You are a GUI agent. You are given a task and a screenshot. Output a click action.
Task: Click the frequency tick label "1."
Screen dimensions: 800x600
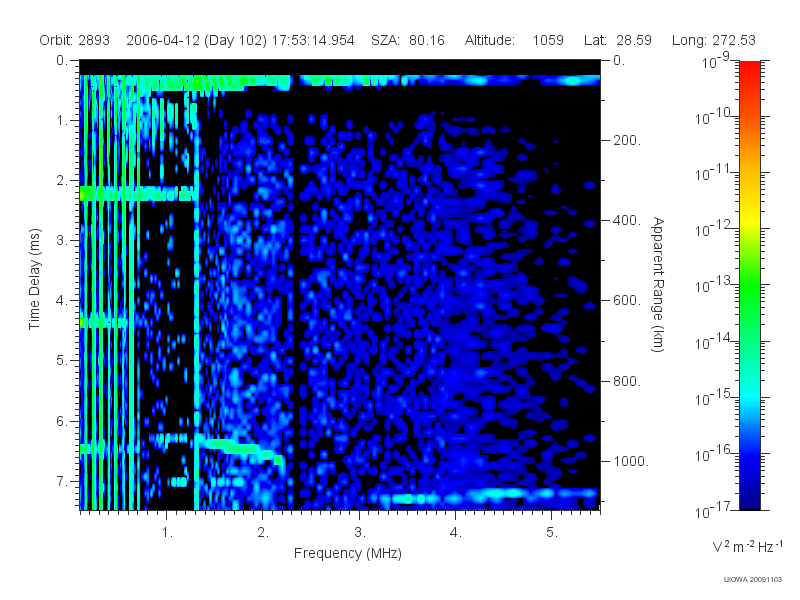tap(167, 533)
